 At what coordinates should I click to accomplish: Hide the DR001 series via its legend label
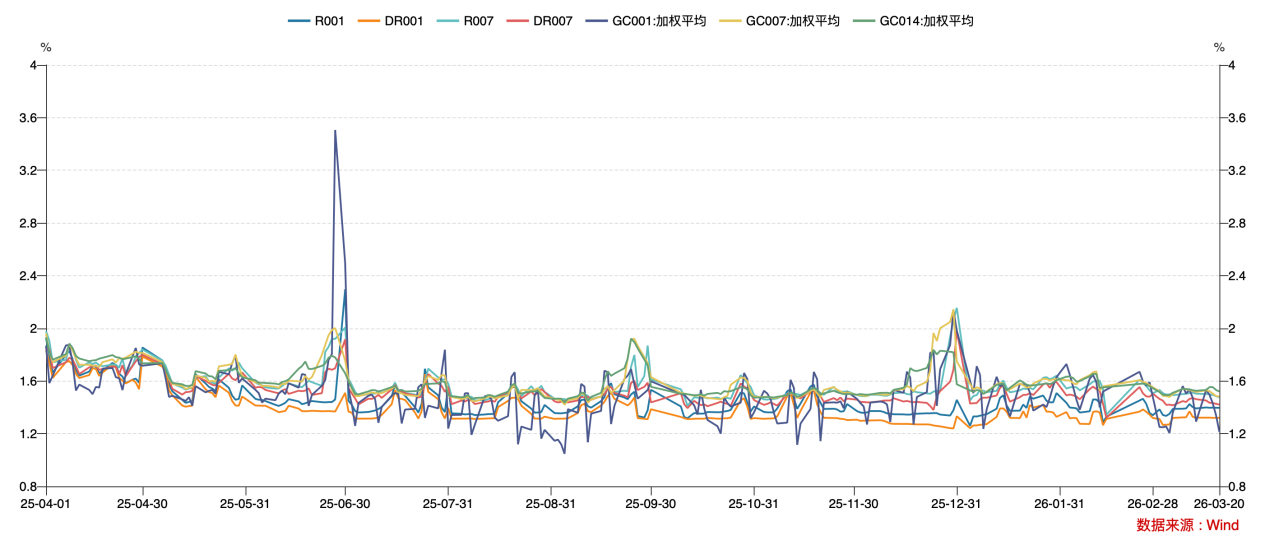coord(405,20)
